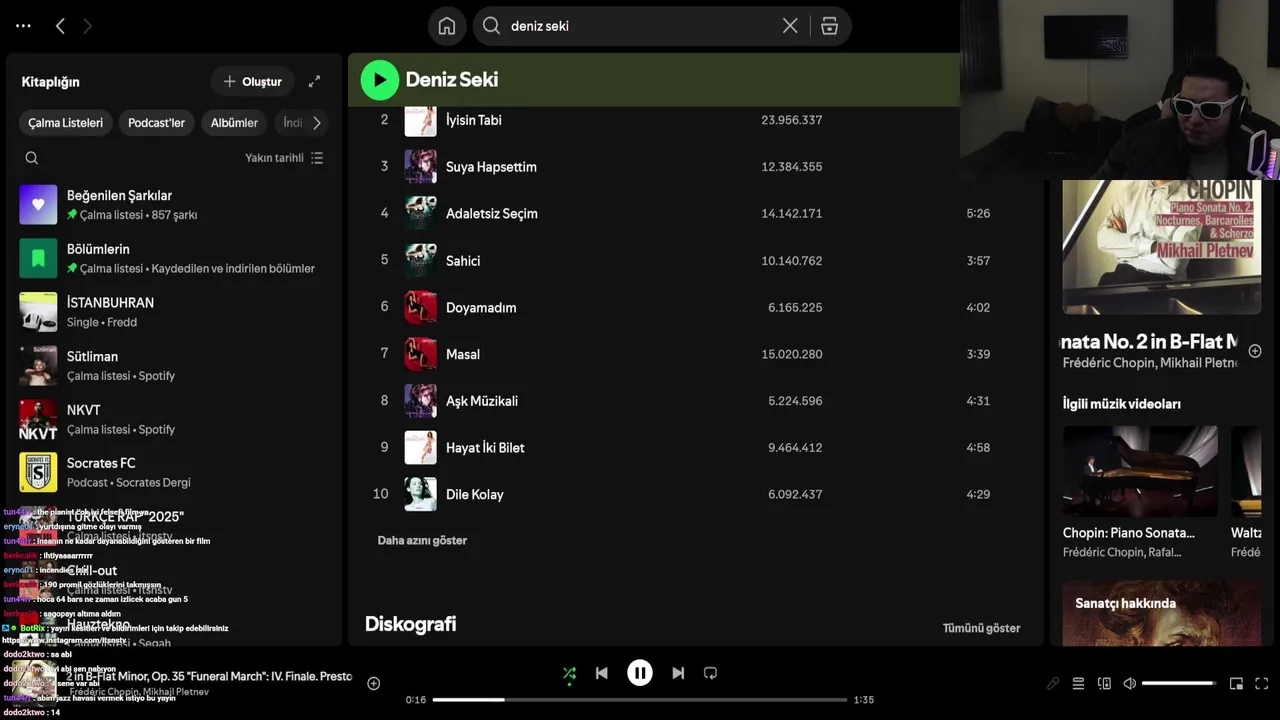Click album art of Dile Kolay
Viewport: 1280px width, 720px height.
pyautogui.click(x=420, y=495)
